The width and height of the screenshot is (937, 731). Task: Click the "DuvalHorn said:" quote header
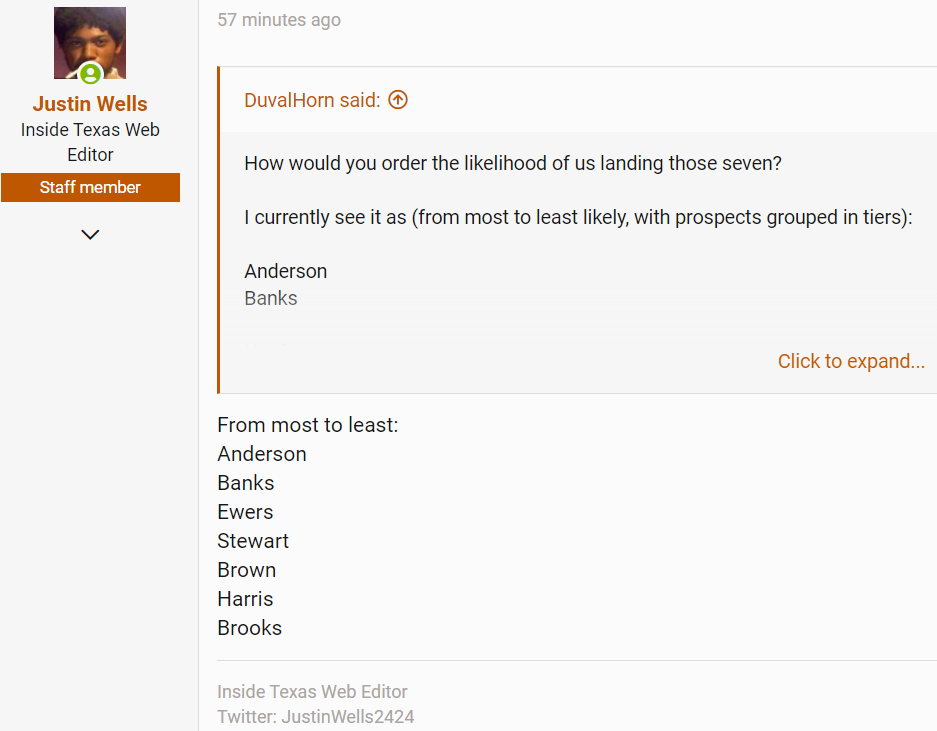coord(312,100)
